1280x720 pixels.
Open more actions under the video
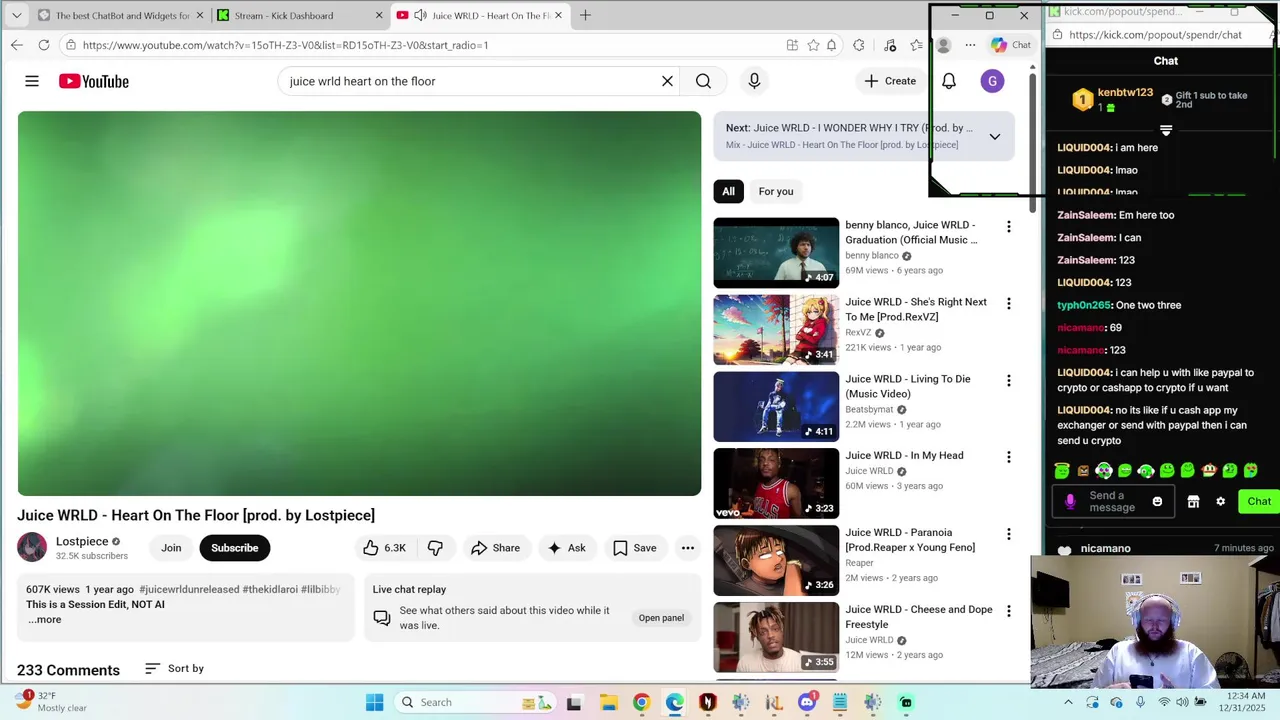pyautogui.click(x=687, y=548)
